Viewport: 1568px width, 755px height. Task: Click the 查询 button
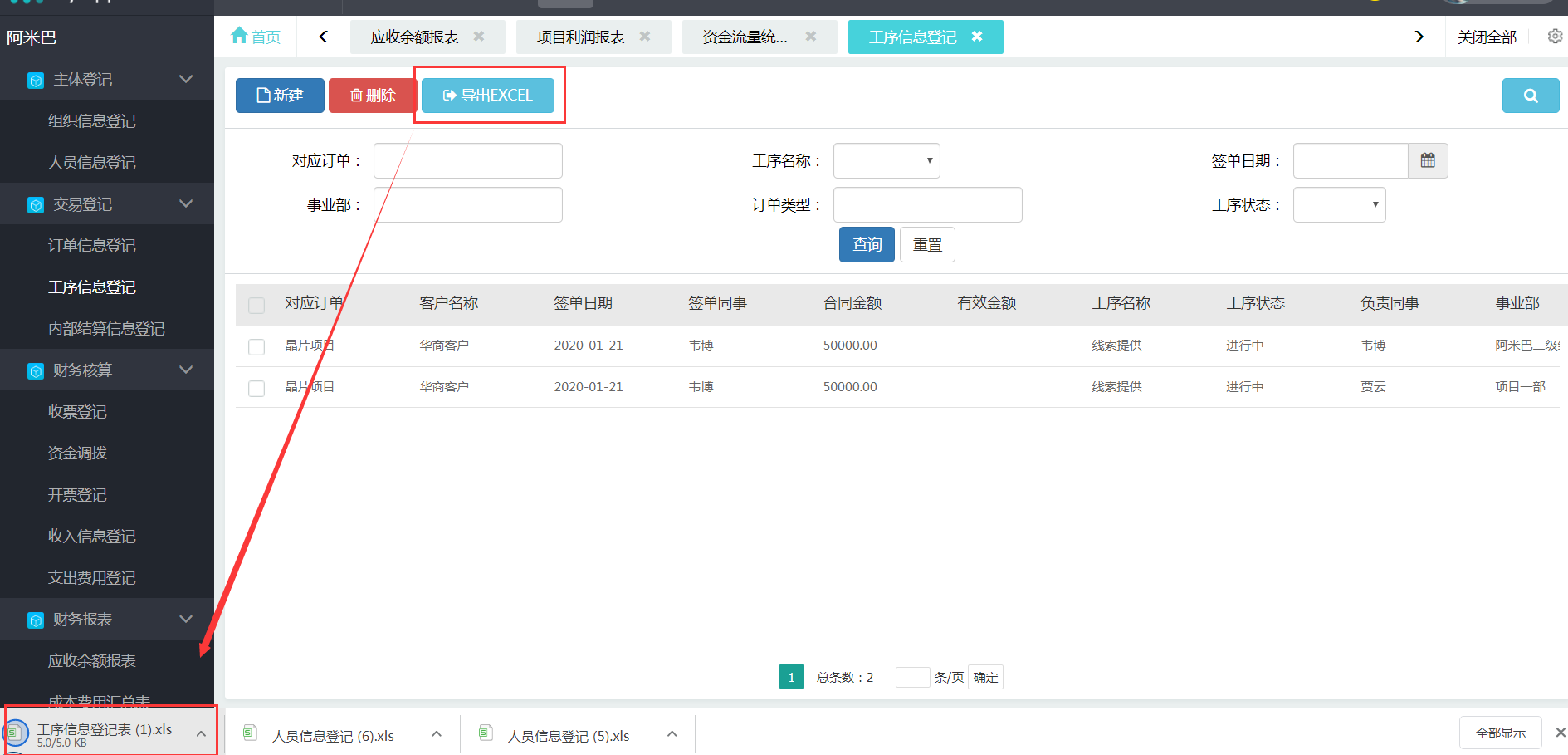[867, 244]
